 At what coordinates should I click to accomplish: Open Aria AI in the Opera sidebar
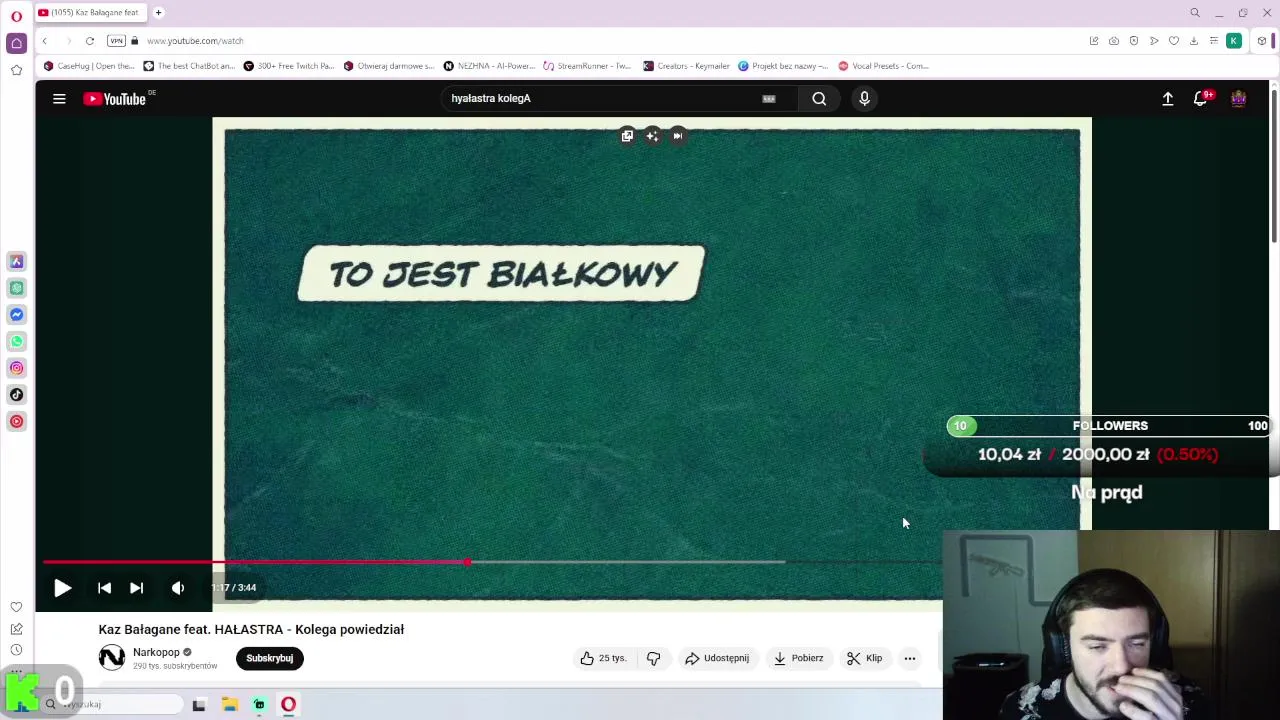16,261
